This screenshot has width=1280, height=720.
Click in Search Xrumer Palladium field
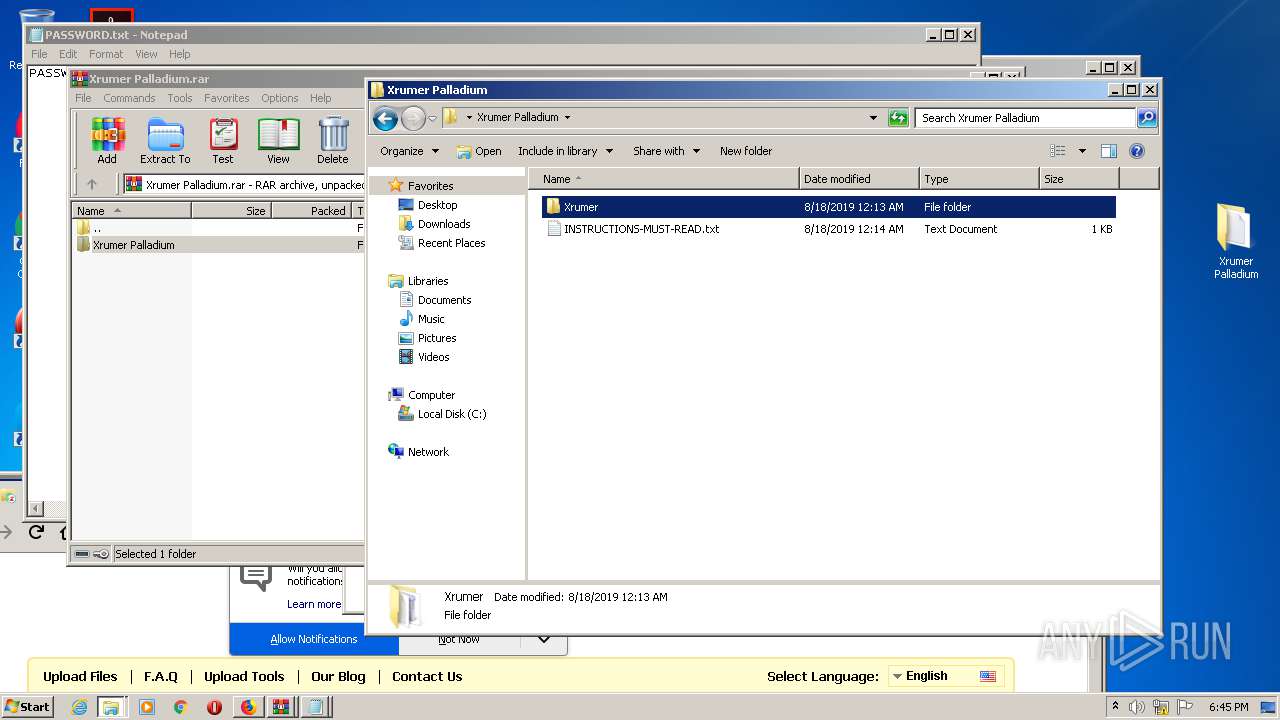[x=1025, y=118]
